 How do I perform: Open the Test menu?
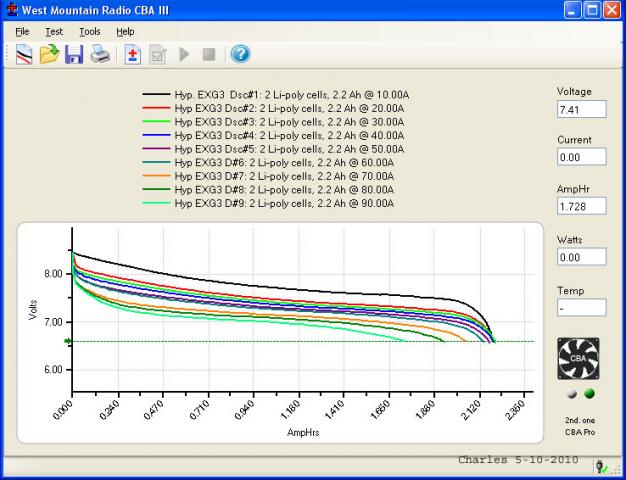[53, 32]
